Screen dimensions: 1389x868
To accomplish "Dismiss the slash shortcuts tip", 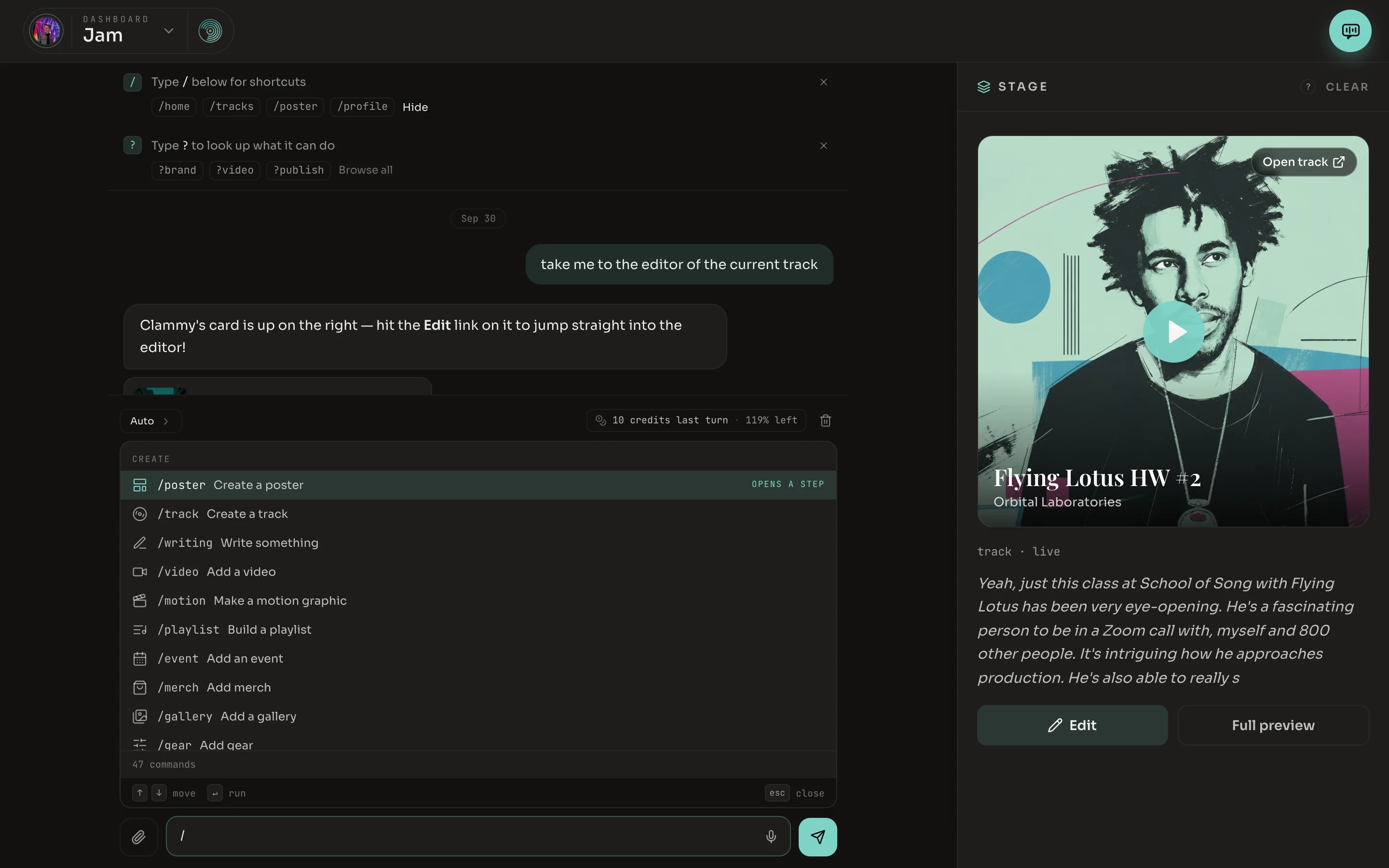I will [824, 82].
